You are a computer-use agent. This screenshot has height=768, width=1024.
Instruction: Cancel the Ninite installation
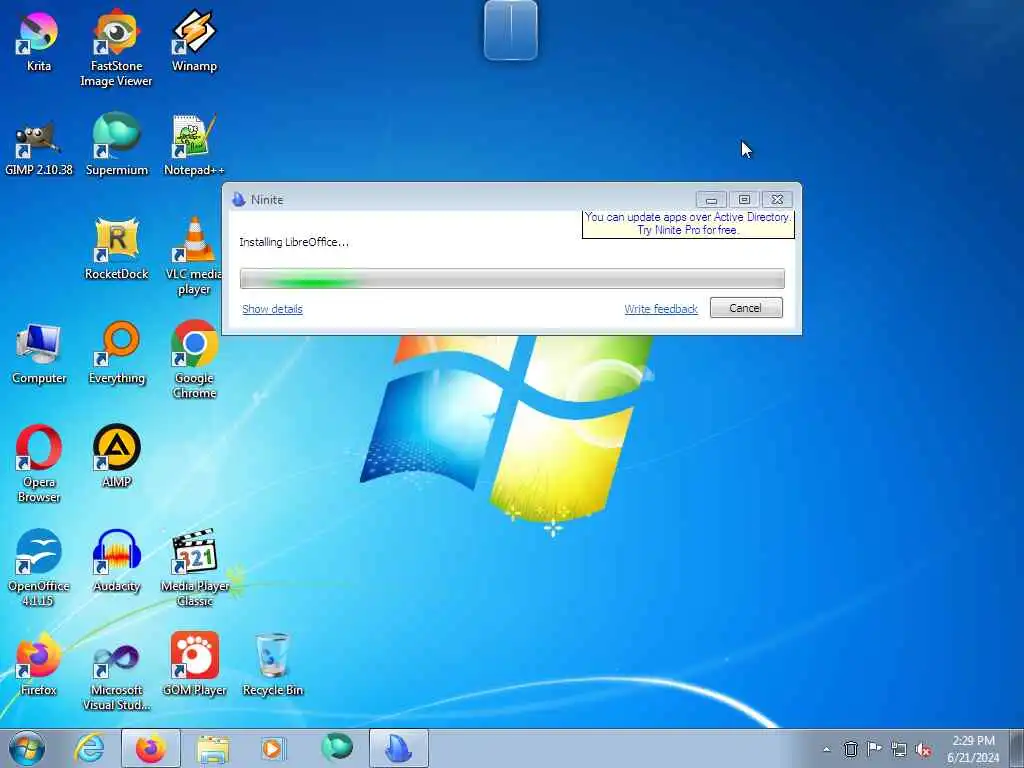point(746,308)
